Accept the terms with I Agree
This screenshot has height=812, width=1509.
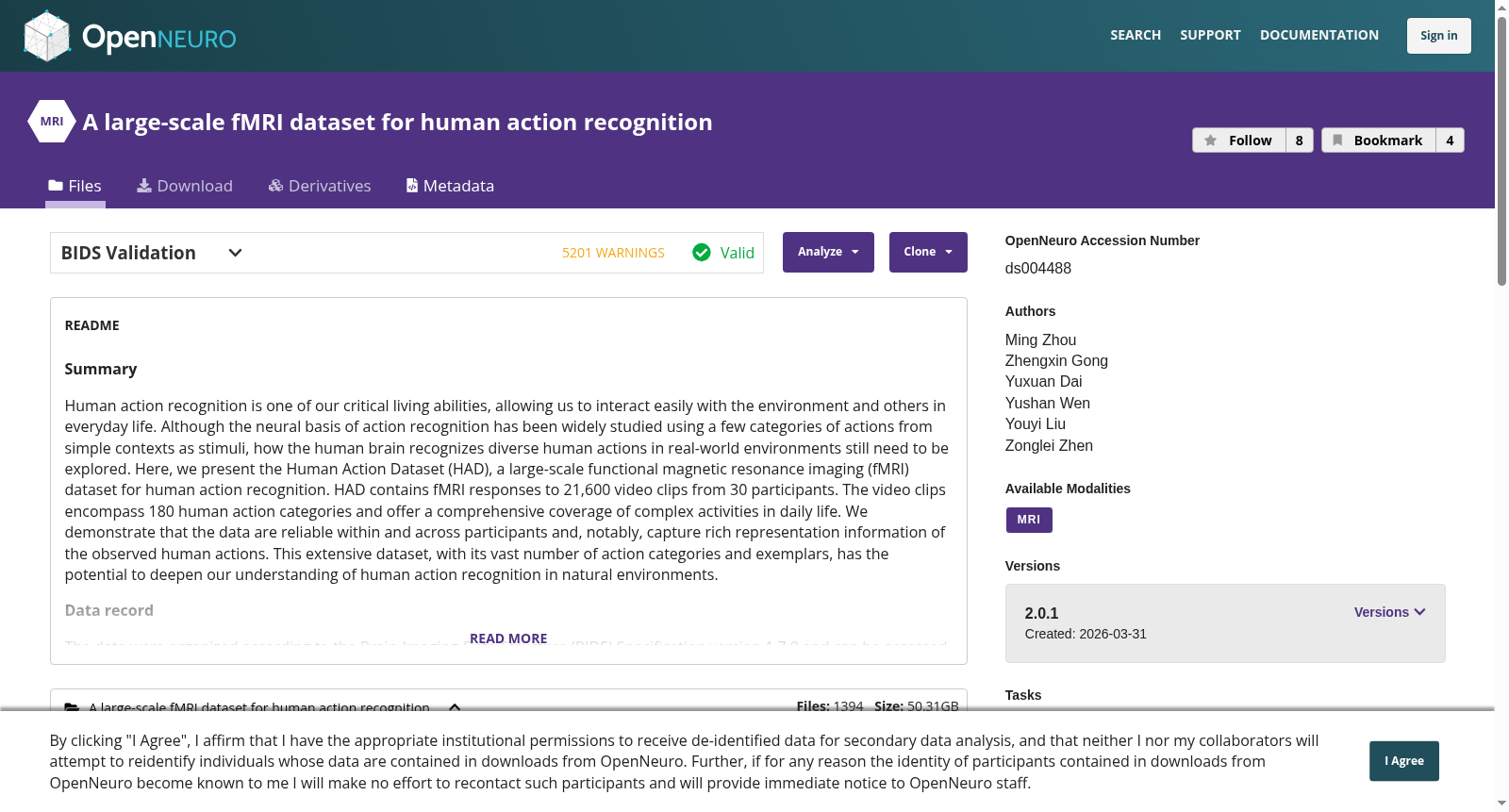1404,761
